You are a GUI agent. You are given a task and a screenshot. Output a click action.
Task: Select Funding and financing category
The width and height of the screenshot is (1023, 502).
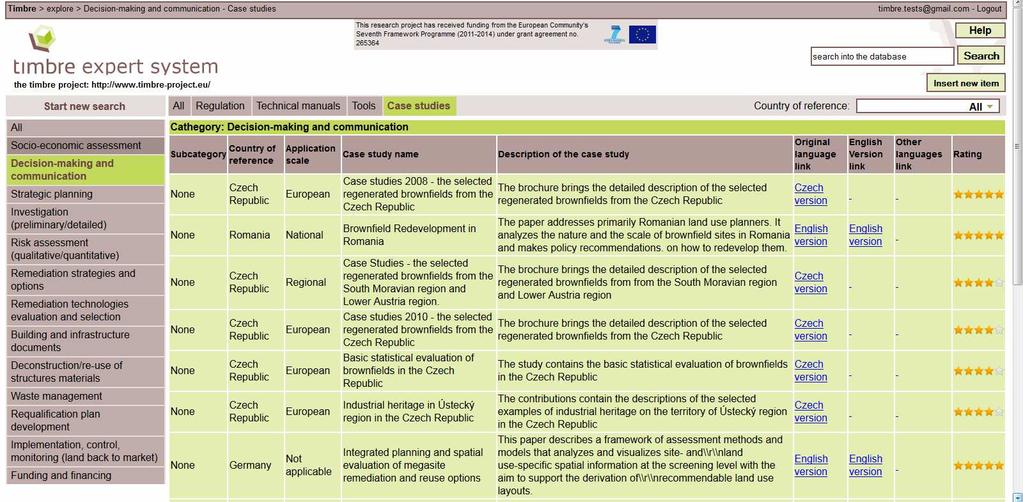(85, 476)
